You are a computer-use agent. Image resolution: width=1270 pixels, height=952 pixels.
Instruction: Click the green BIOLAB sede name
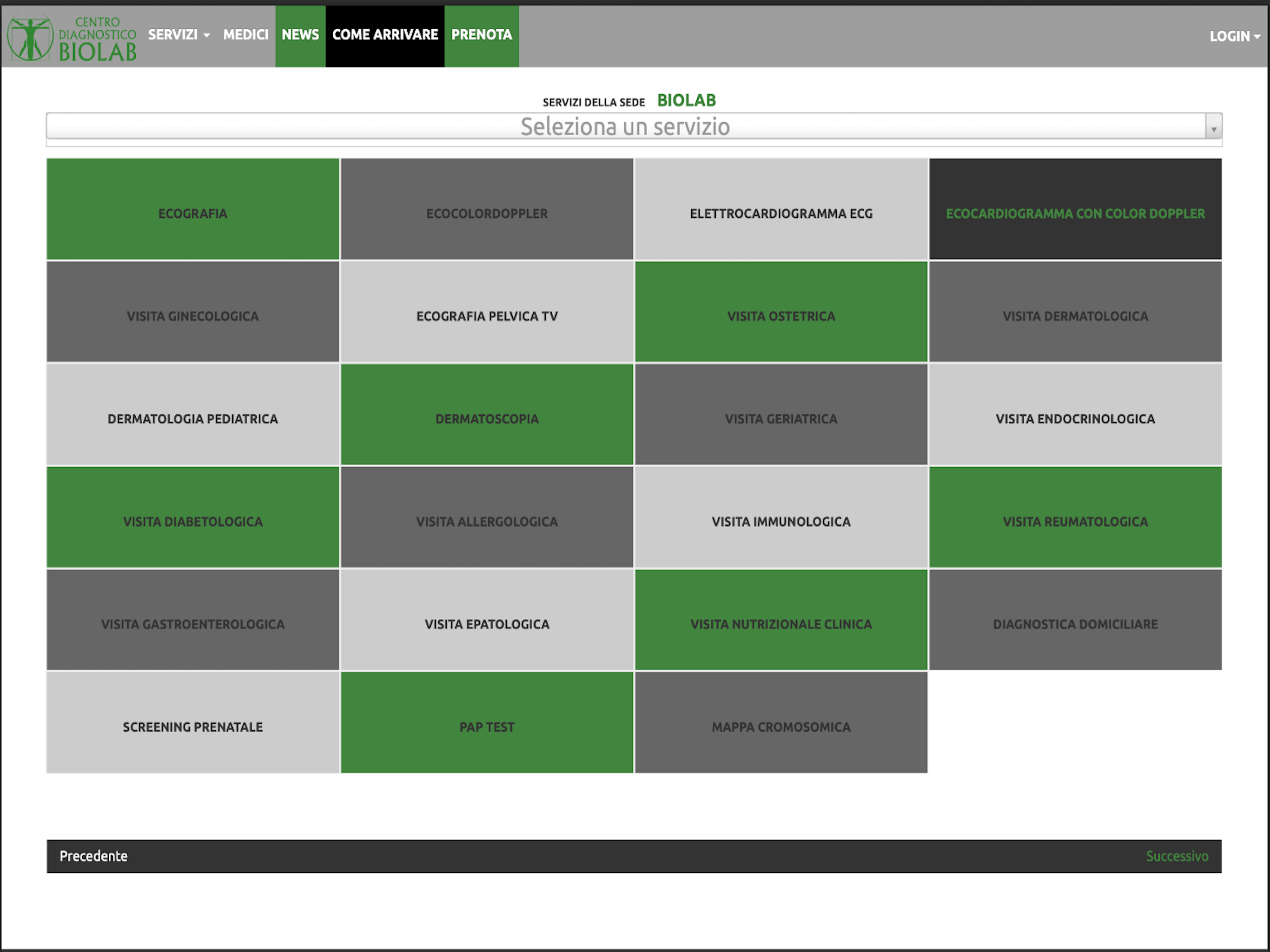pyautogui.click(x=686, y=100)
